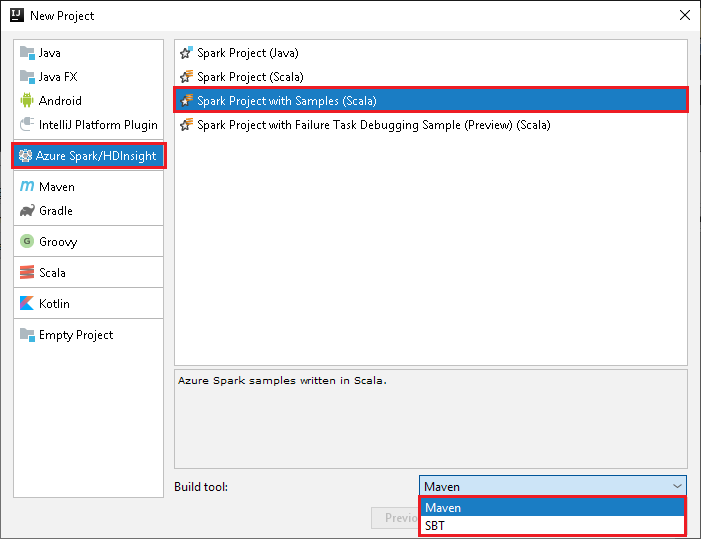Select the Kotlin project type
701x539 pixels.
(x=89, y=303)
